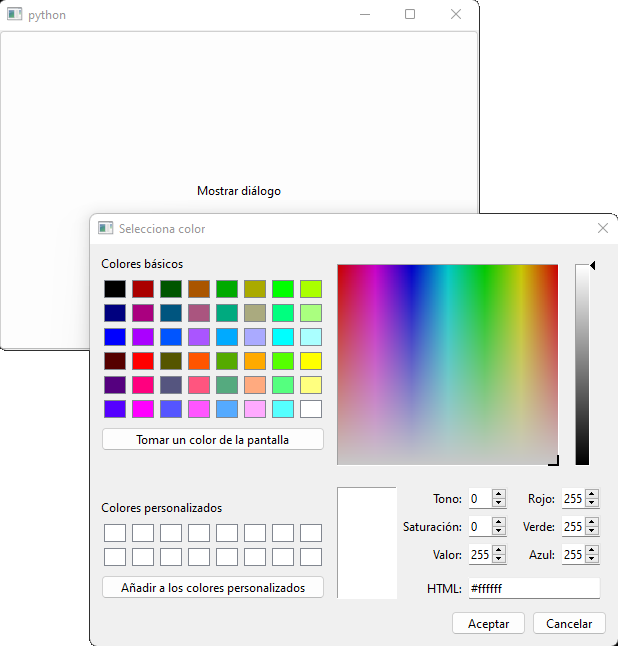Pick the bright magenta swatch in bottom row

click(143, 409)
